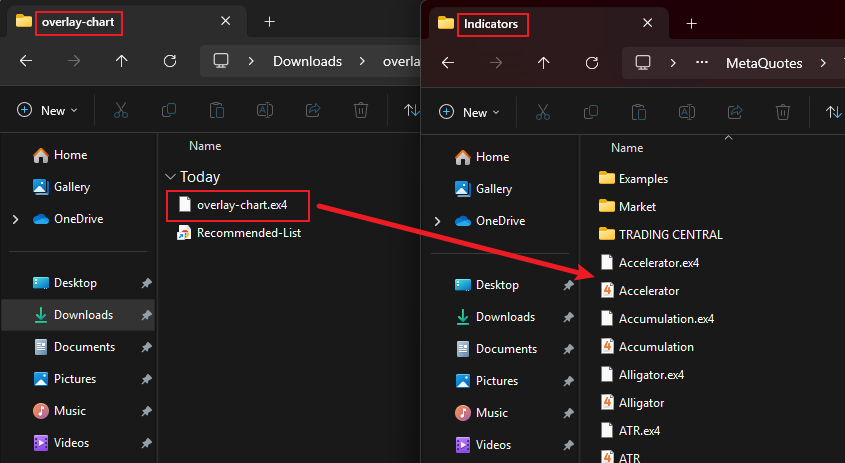
Task: Collapse the Today group
Action: 170,177
